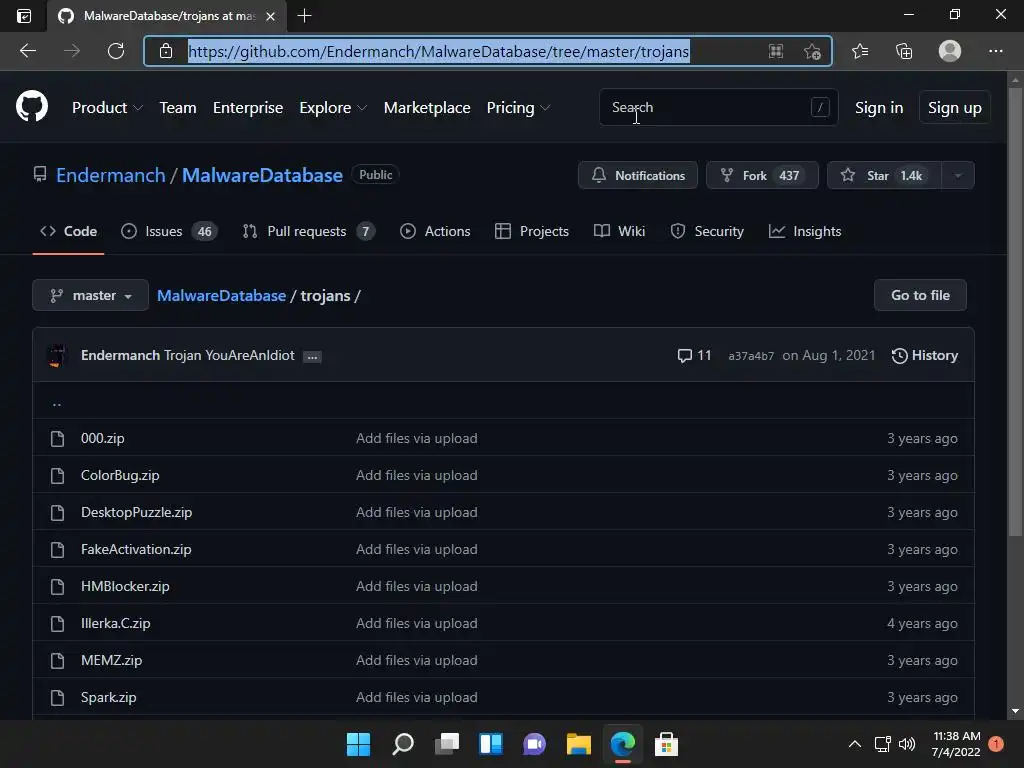Image resolution: width=1024 pixels, height=768 pixels.
Task: Open Chat app on taskbar
Action: click(x=534, y=744)
